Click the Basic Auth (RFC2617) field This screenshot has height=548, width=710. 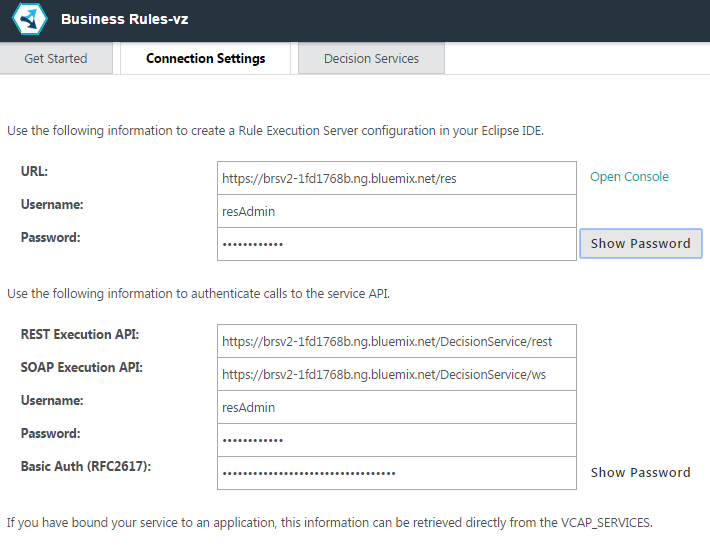pos(397,473)
